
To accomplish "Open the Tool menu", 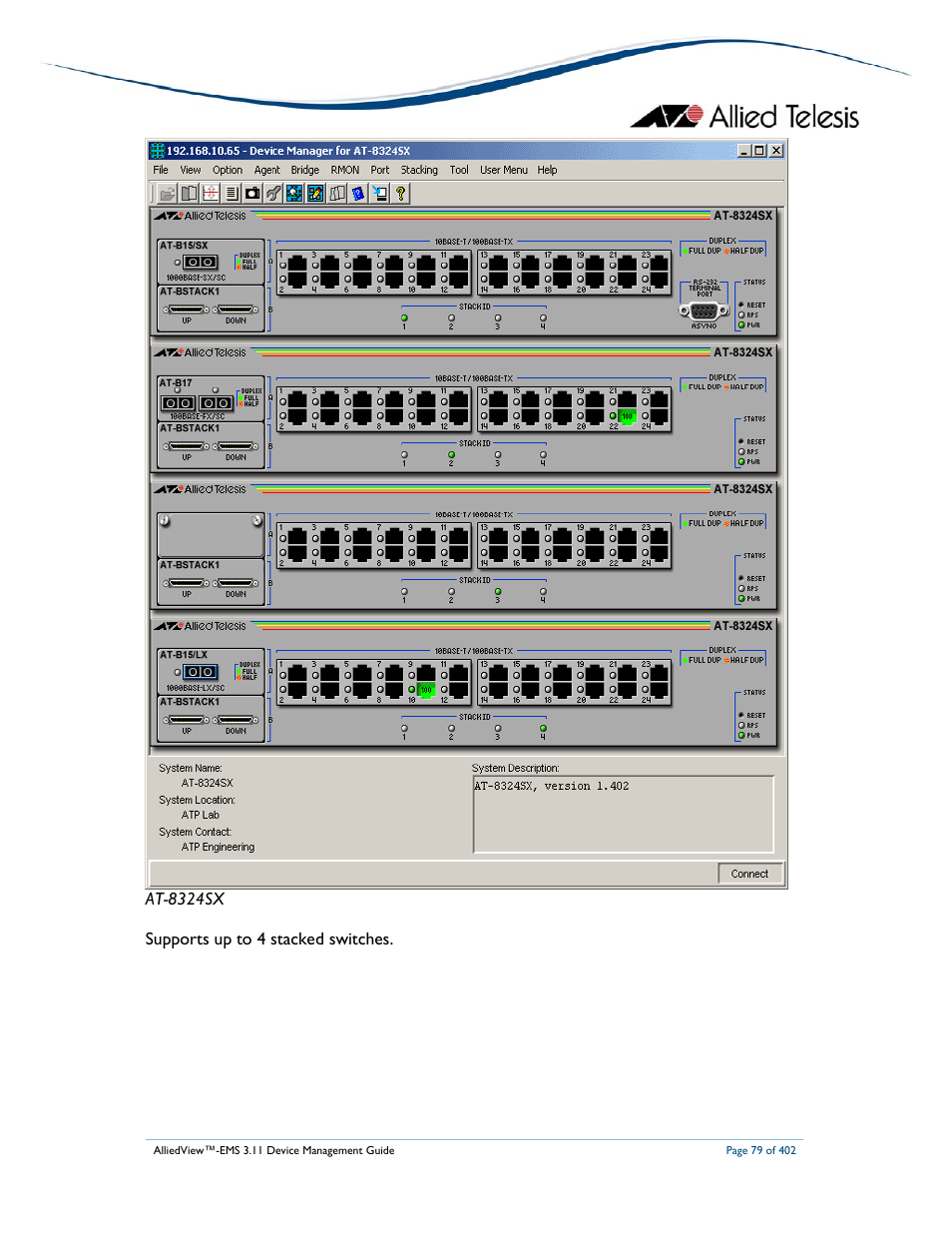I will pos(459,170).
